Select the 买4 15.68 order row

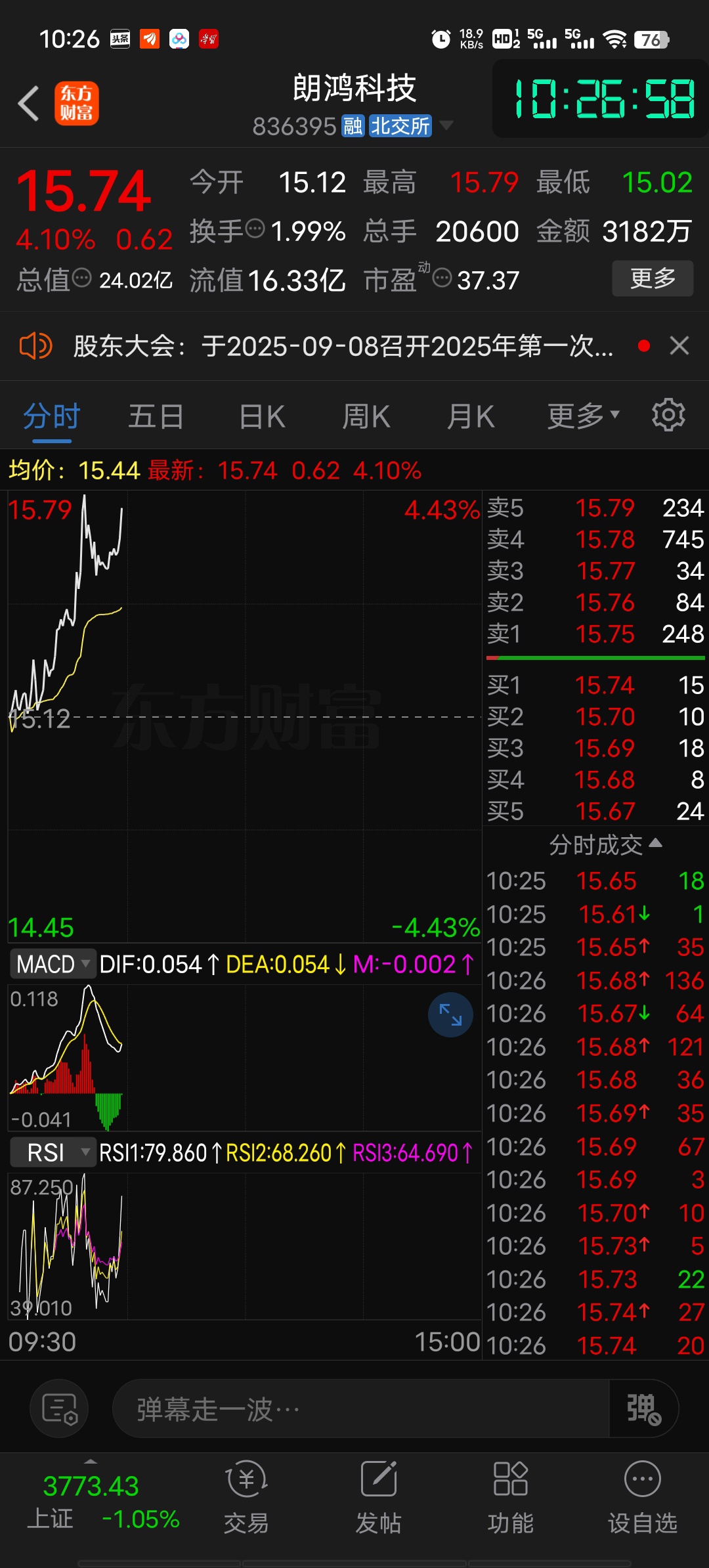[x=595, y=780]
